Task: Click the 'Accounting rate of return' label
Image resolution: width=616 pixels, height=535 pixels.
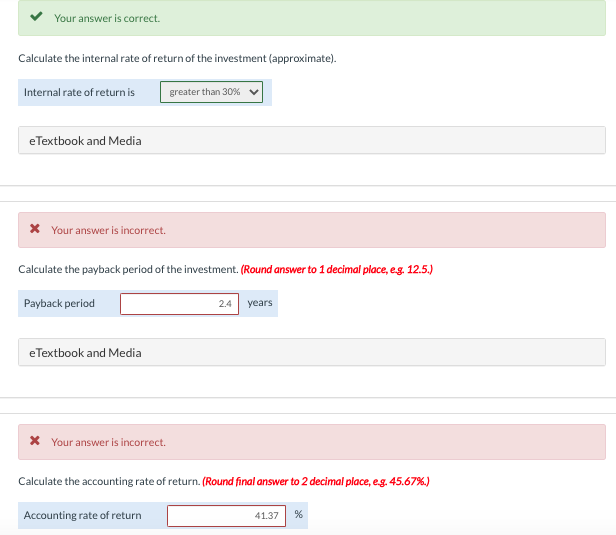Action: pyautogui.click(x=82, y=515)
